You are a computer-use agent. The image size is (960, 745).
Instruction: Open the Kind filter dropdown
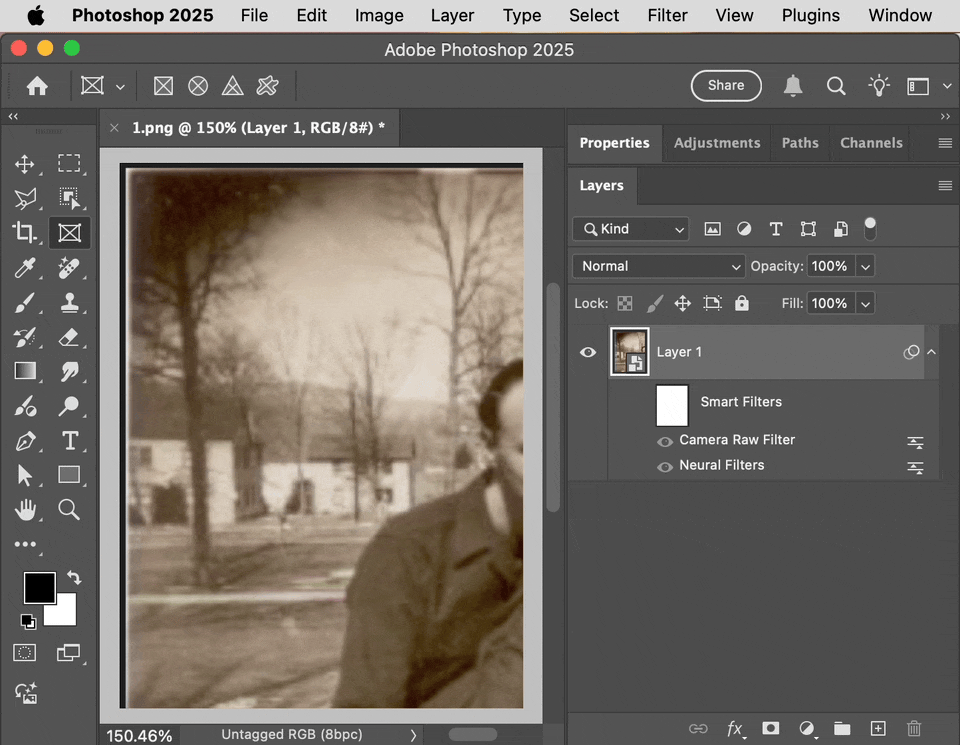tap(631, 229)
